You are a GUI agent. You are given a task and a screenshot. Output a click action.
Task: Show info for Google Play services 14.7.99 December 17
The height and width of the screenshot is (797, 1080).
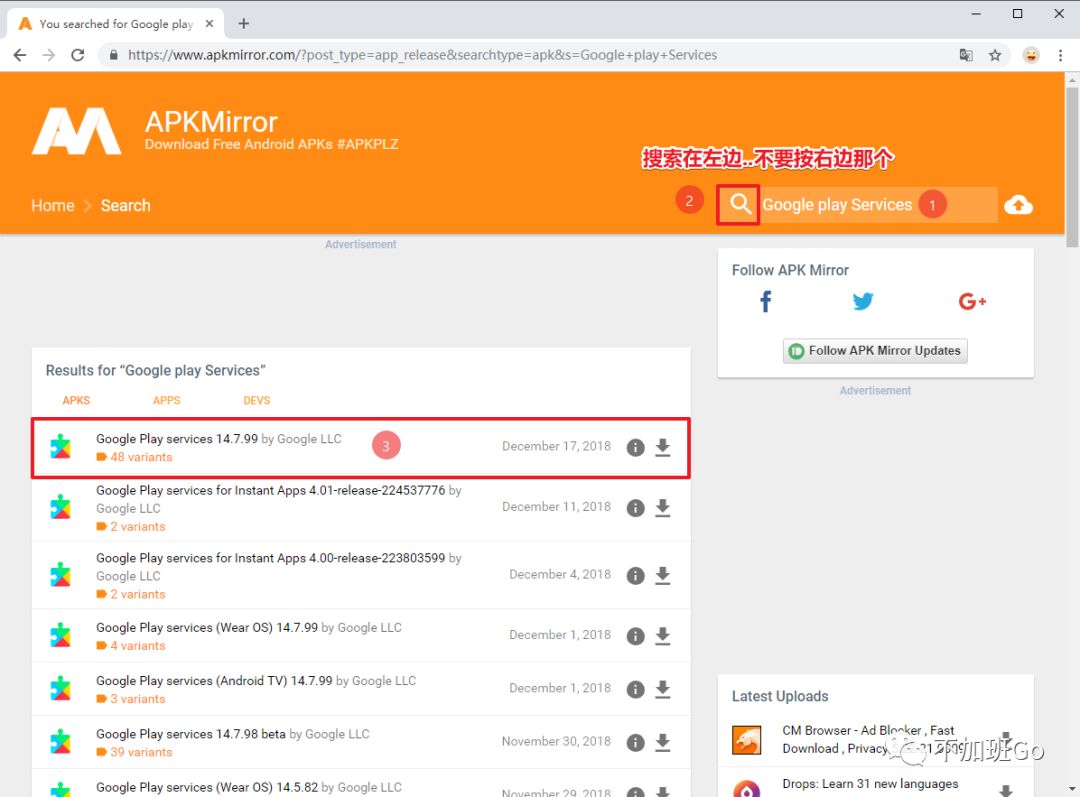[635, 448]
